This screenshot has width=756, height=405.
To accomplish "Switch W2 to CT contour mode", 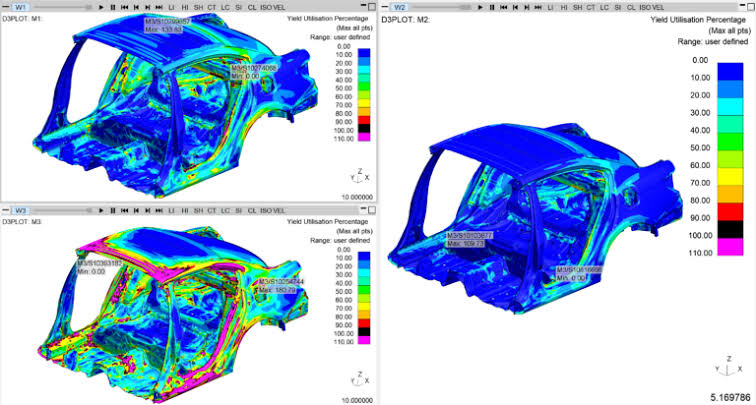I will tap(591, 7).
